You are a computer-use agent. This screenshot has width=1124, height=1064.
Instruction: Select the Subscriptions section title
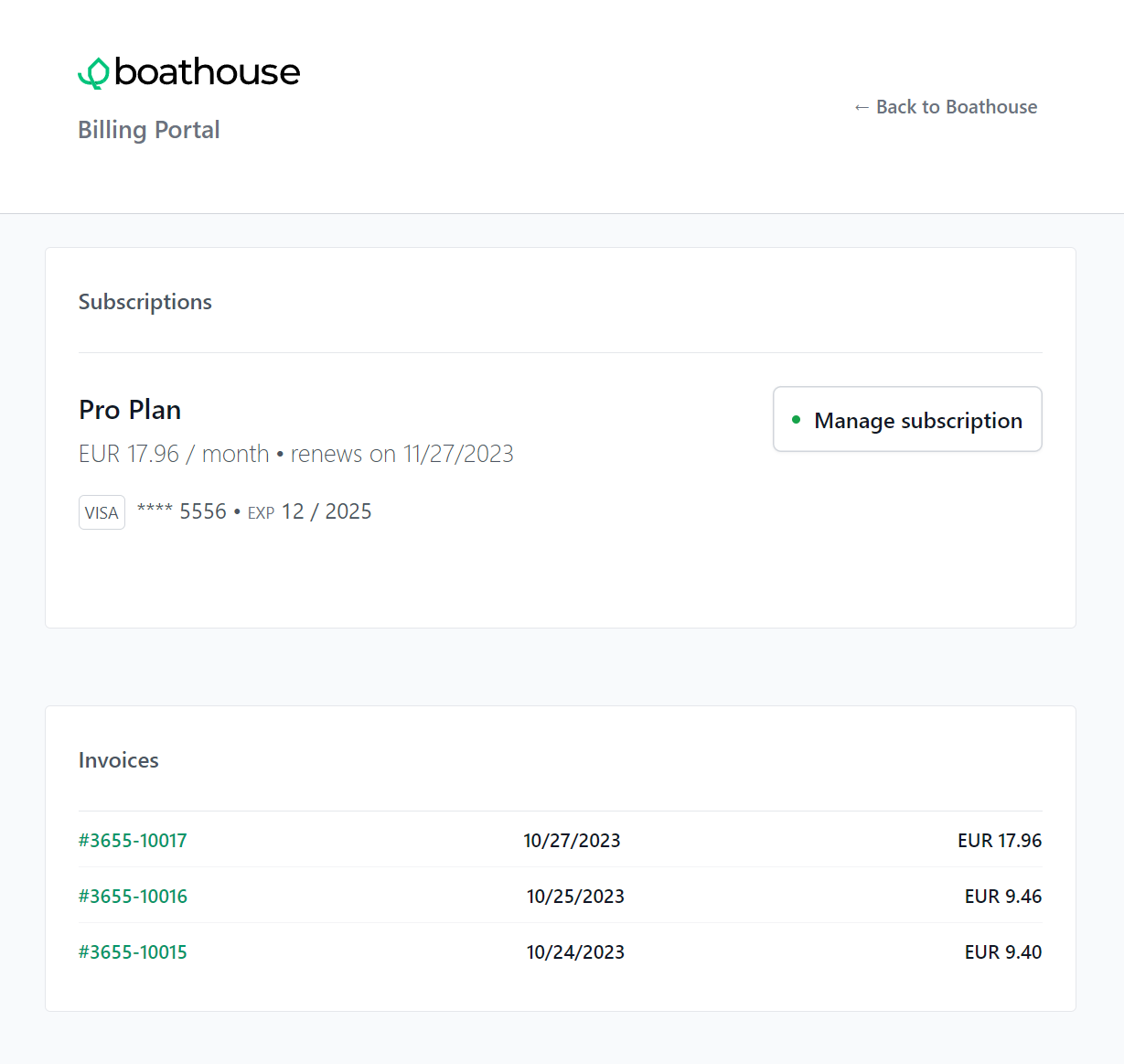pyautogui.click(x=145, y=301)
